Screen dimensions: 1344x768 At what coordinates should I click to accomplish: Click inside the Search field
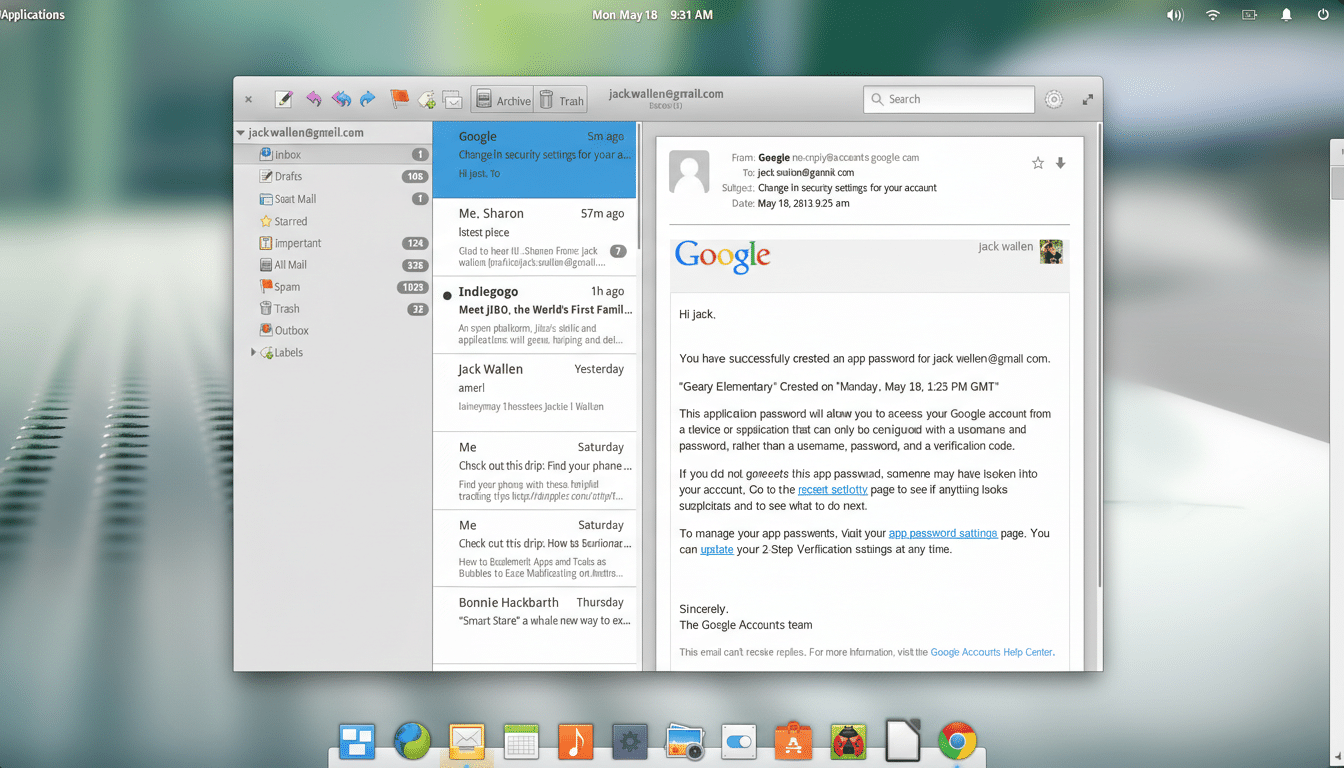click(948, 99)
